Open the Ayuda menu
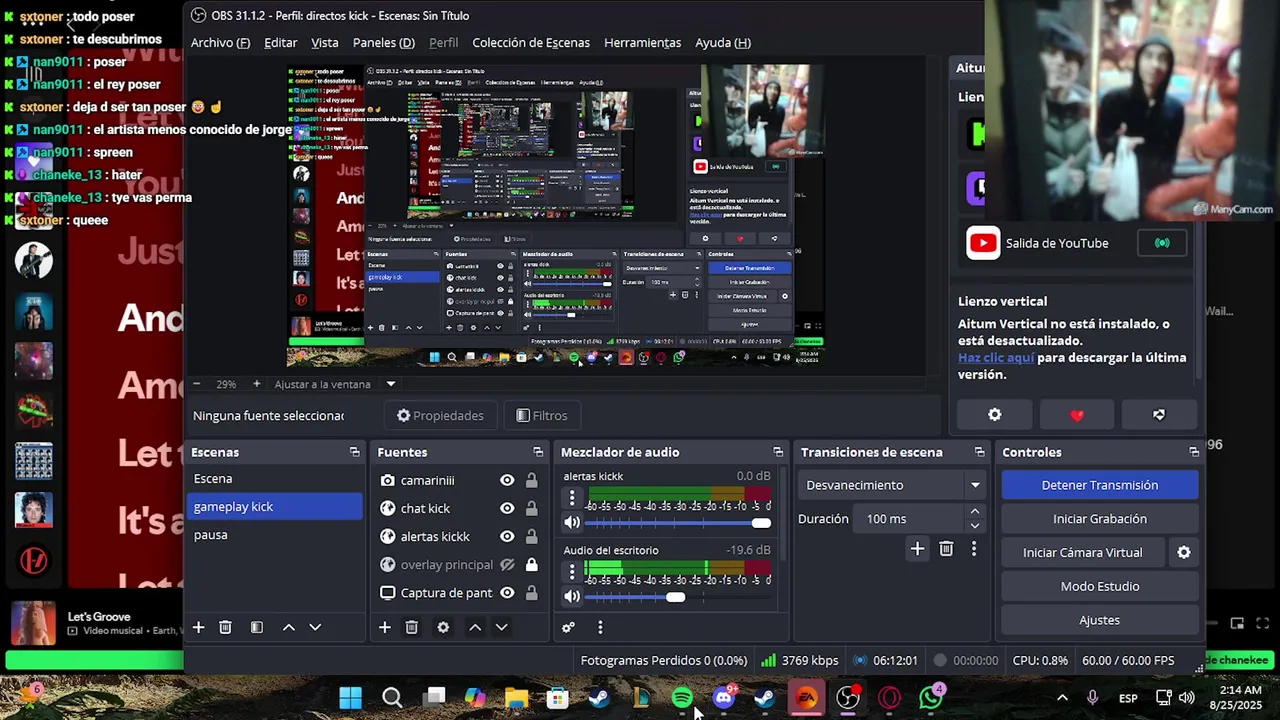 click(x=723, y=42)
